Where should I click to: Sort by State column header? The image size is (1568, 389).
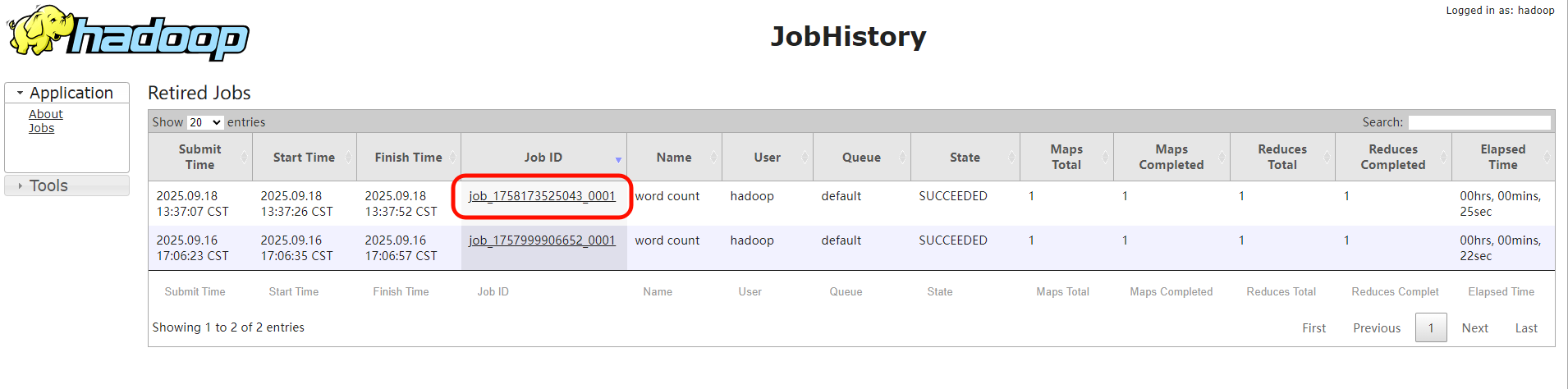pos(965,157)
